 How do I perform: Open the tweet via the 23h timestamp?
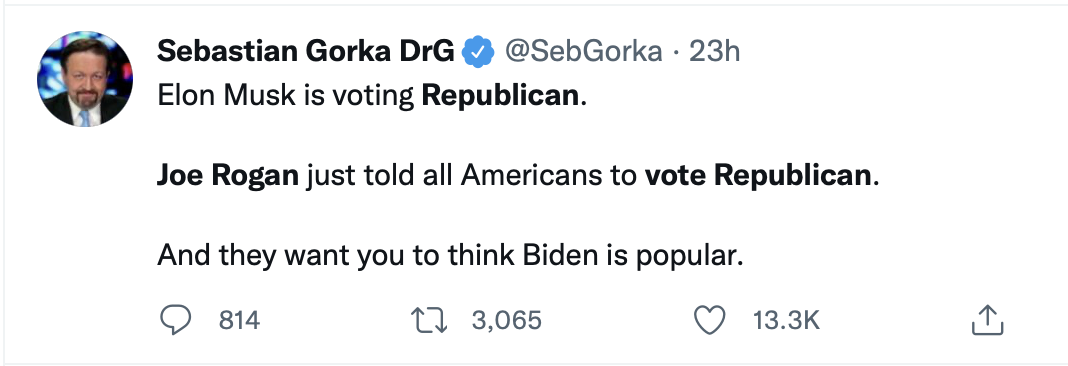[x=714, y=51]
